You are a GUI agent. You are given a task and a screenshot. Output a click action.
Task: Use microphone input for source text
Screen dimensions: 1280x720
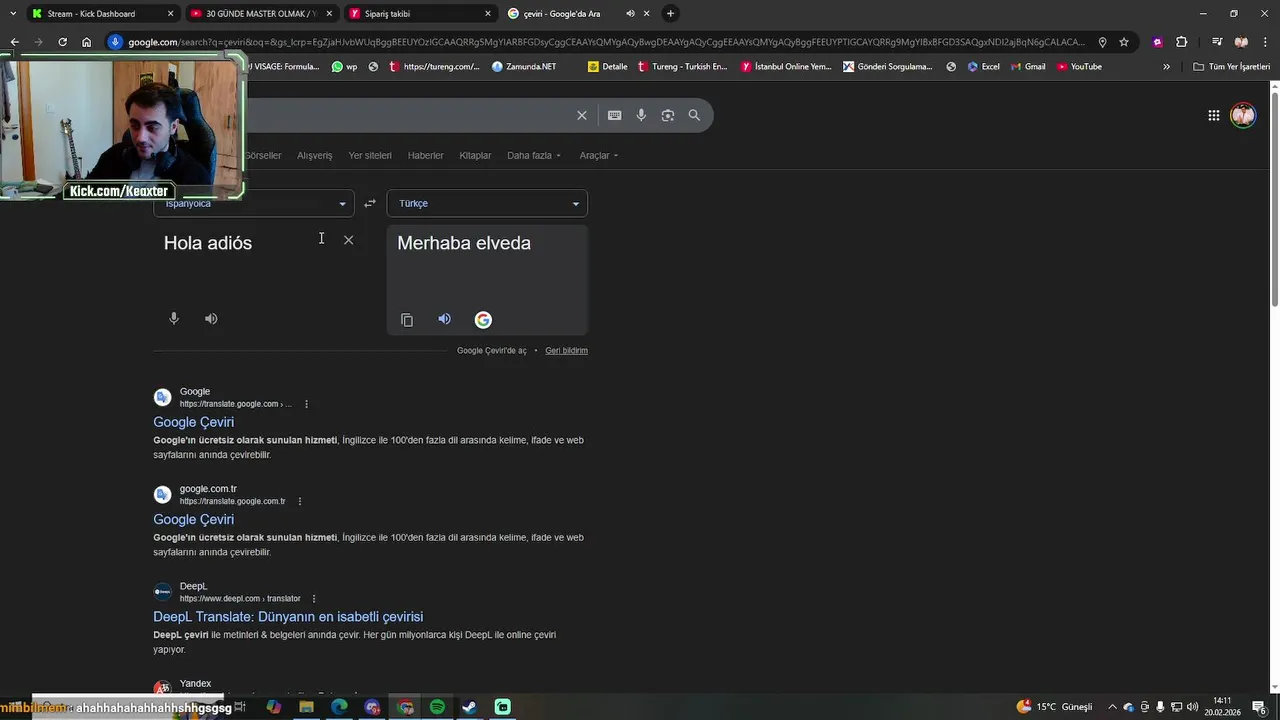click(174, 319)
